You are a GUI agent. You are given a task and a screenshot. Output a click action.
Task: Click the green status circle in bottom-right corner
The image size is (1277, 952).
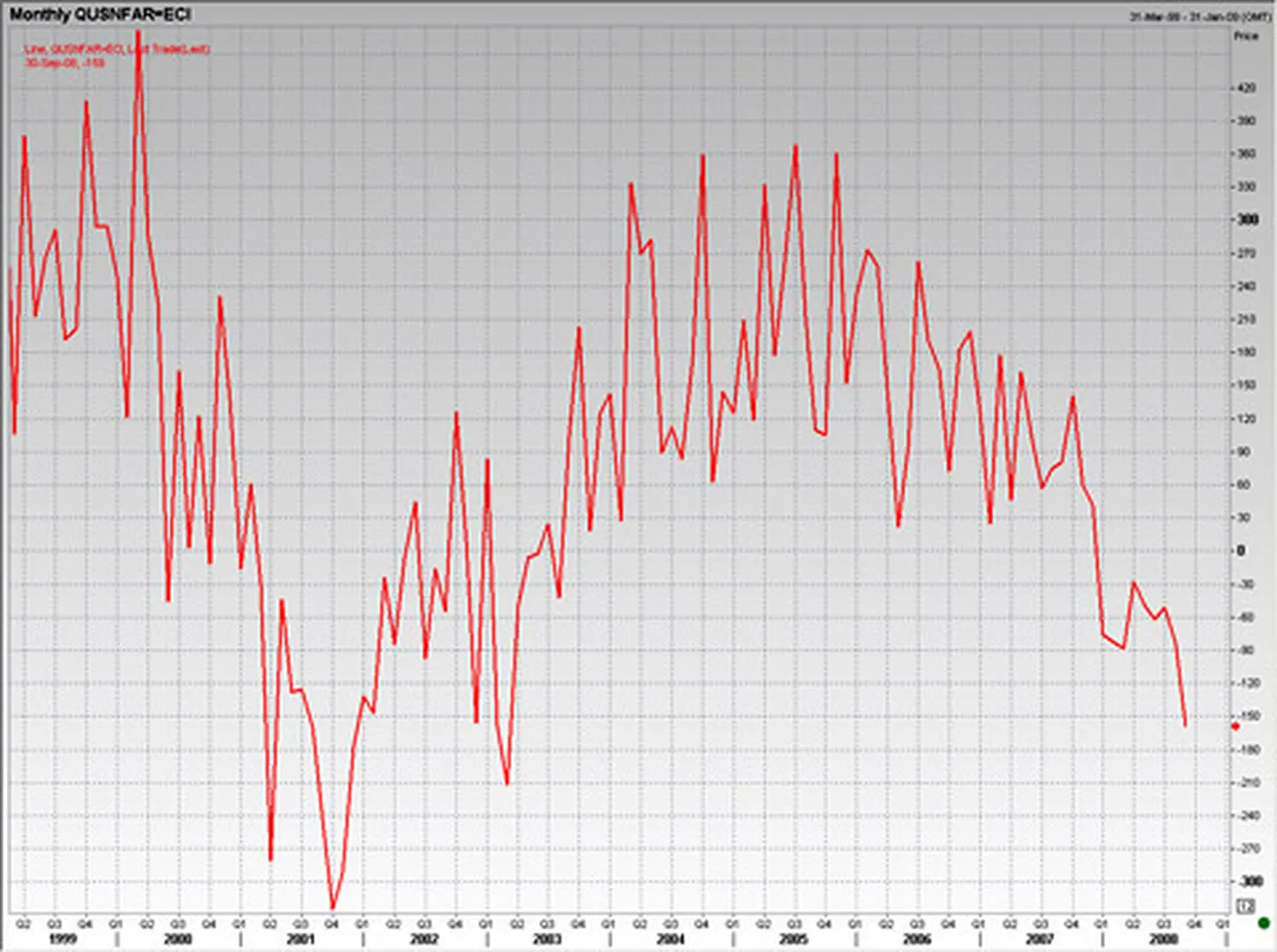point(1264,924)
